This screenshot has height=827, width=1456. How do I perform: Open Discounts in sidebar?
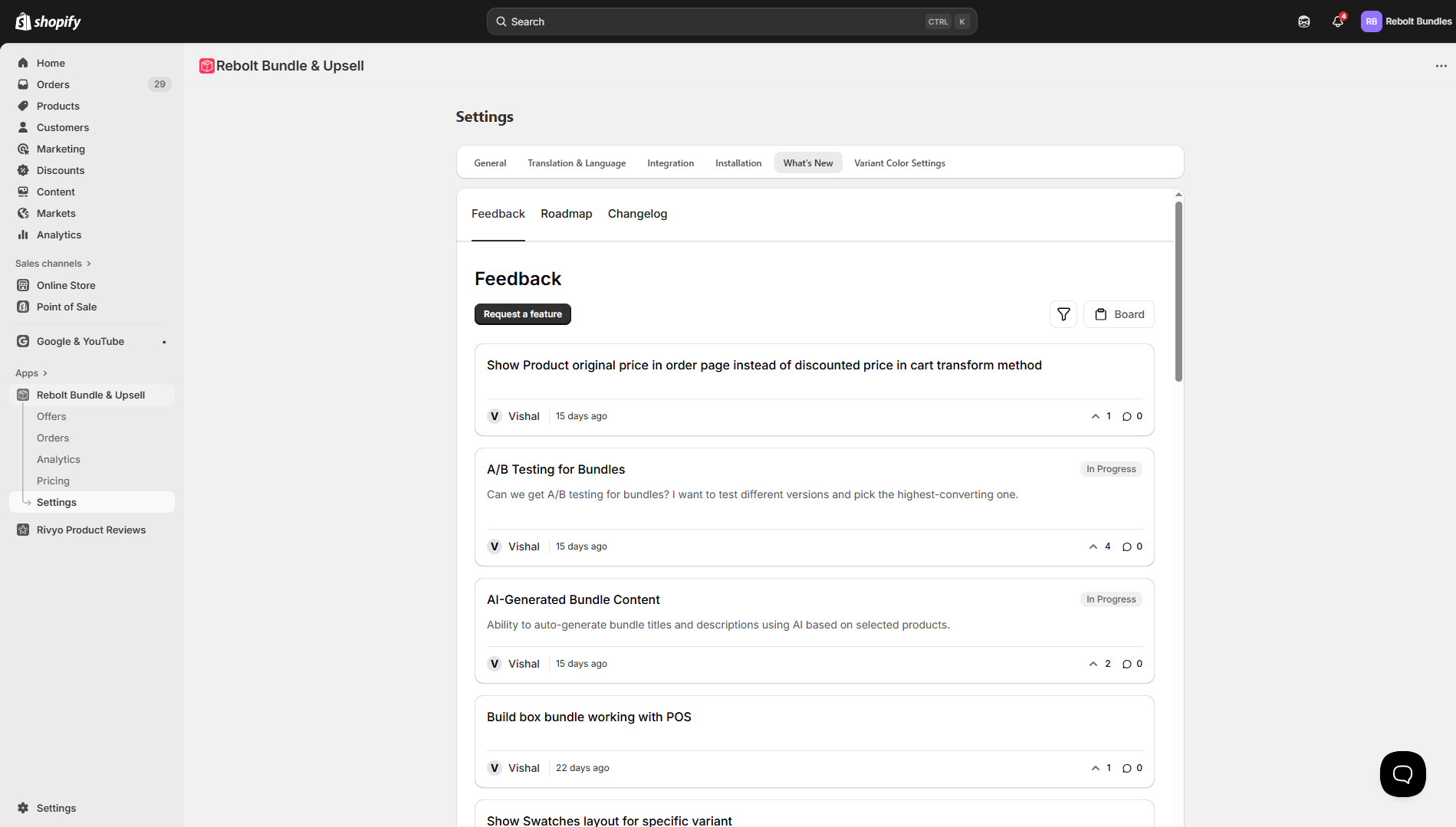coord(92,170)
